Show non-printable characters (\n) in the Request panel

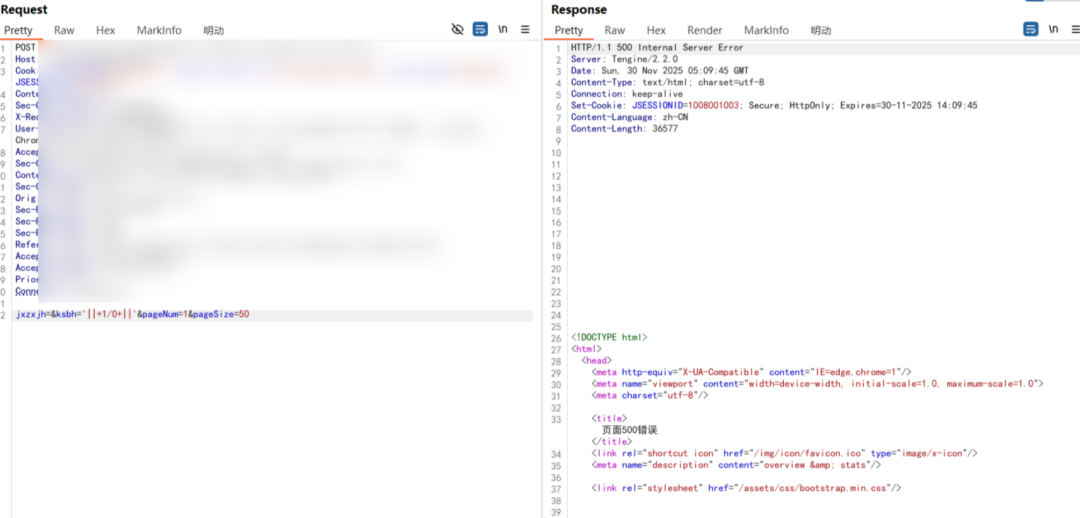click(x=503, y=30)
